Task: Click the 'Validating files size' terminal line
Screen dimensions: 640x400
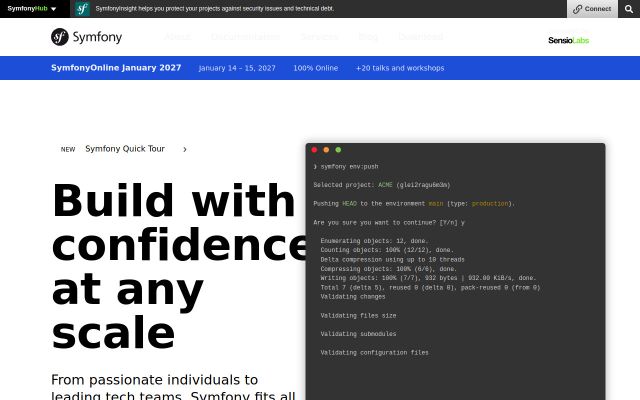Action: (x=358, y=316)
